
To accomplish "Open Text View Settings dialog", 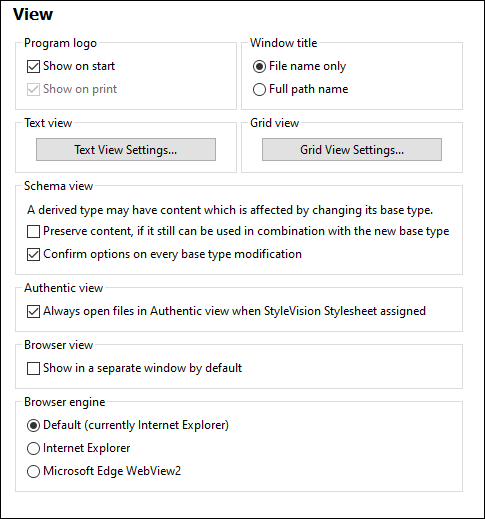I will pos(126,150).
